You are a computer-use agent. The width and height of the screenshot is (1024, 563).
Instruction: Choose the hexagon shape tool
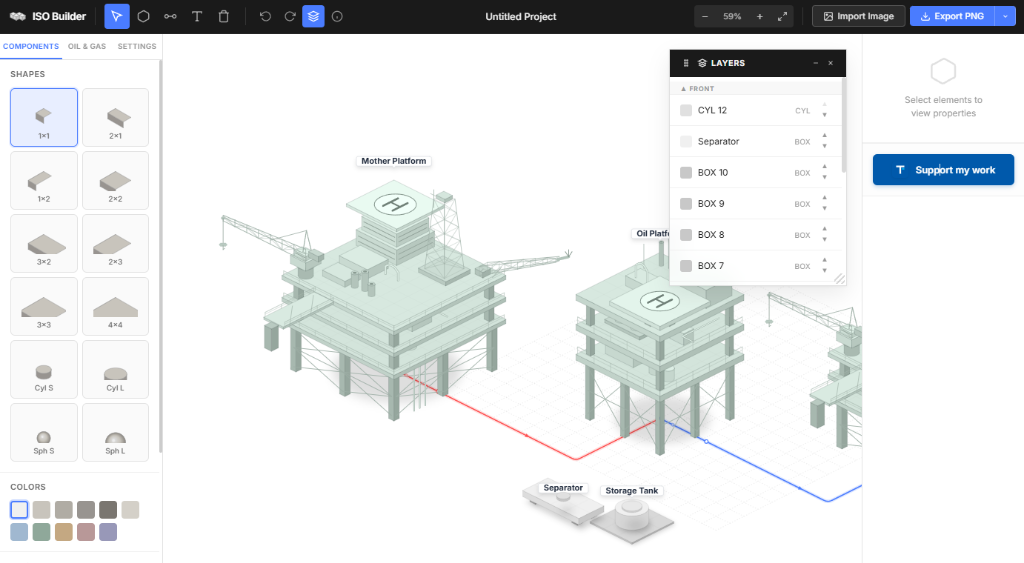tap(143, 16)
